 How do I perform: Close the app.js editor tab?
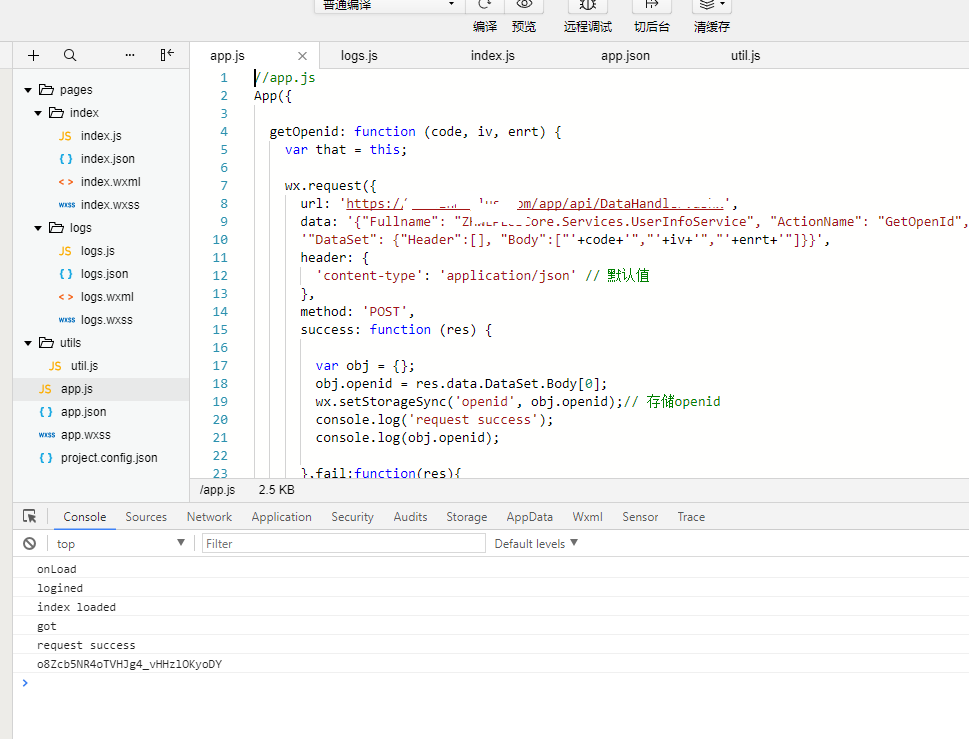pos(303,56)
